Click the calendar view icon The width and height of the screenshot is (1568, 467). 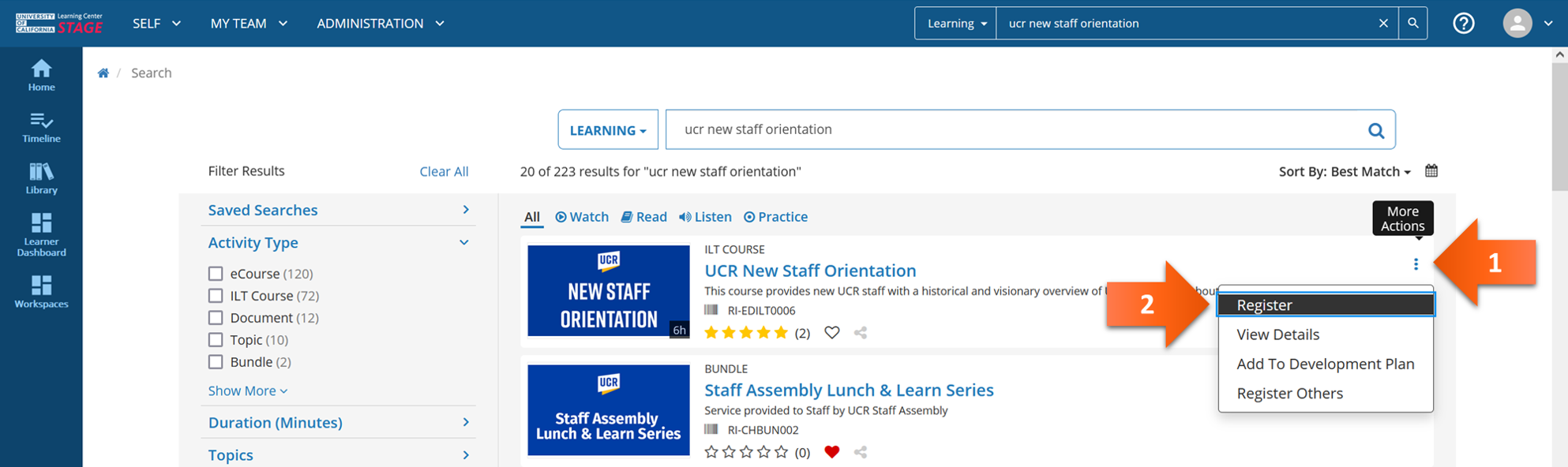1431,170
